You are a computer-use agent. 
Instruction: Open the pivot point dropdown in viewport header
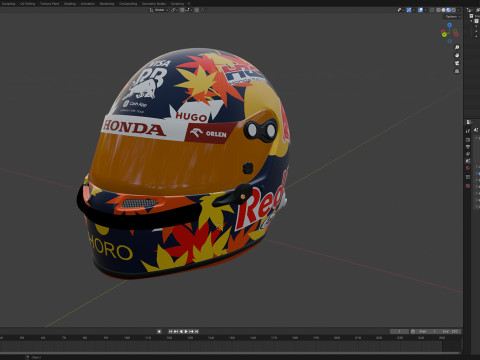[x=174, y=10]
